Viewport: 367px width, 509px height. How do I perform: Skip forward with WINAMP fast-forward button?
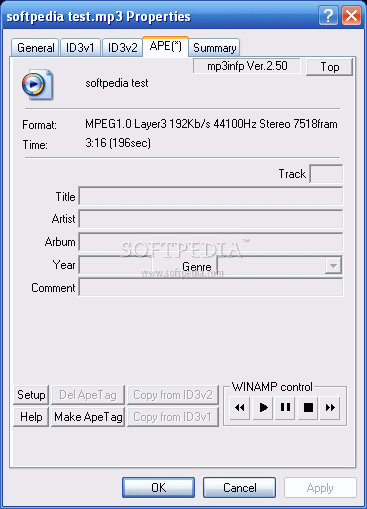330,408
